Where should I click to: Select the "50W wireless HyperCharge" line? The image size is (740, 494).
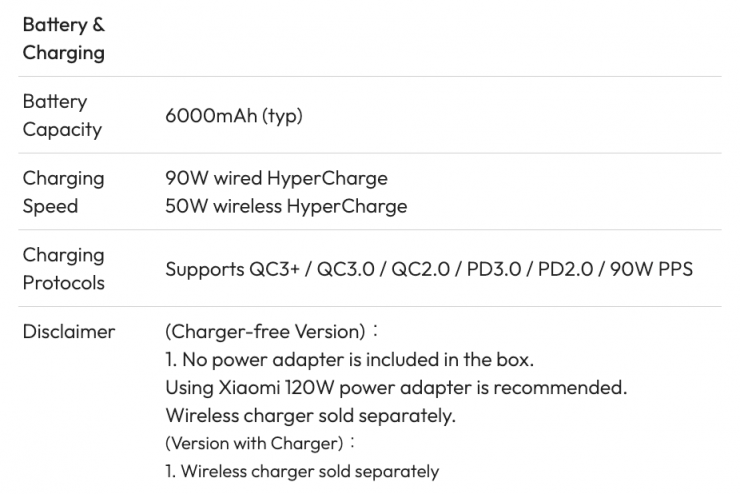pos(286,207)
